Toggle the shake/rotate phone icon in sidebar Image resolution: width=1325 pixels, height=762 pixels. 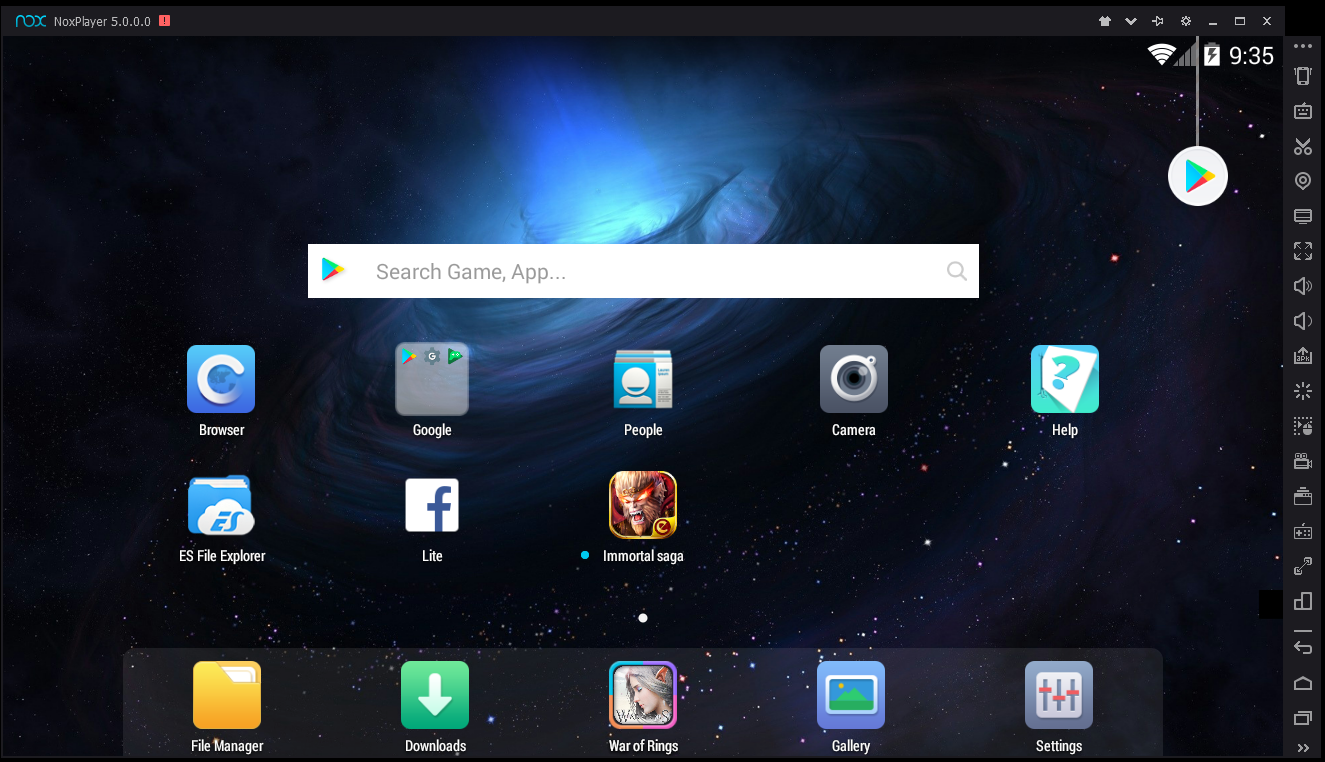(1302, 76)
